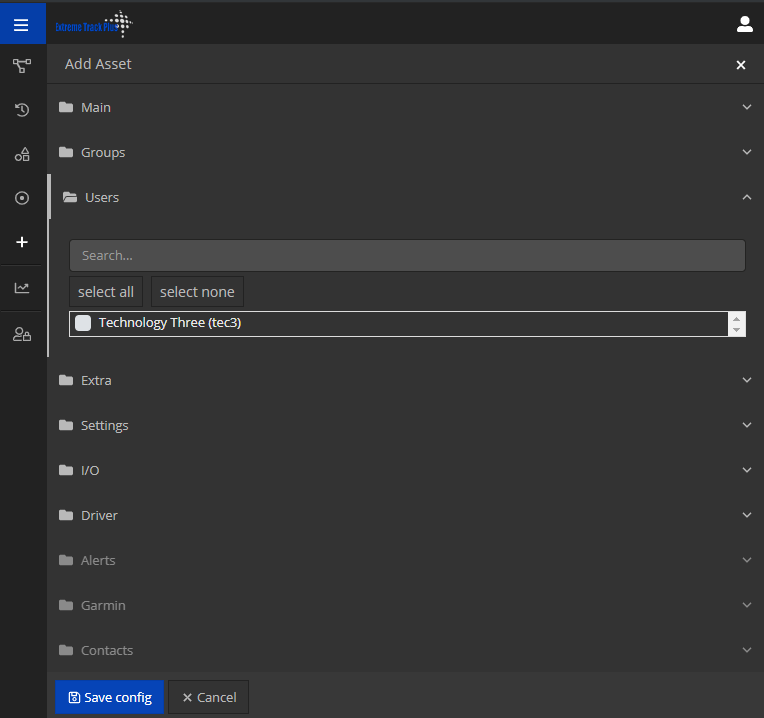764x718 pixels.
Task: Open the Main section label
Action: click(96, 107)
